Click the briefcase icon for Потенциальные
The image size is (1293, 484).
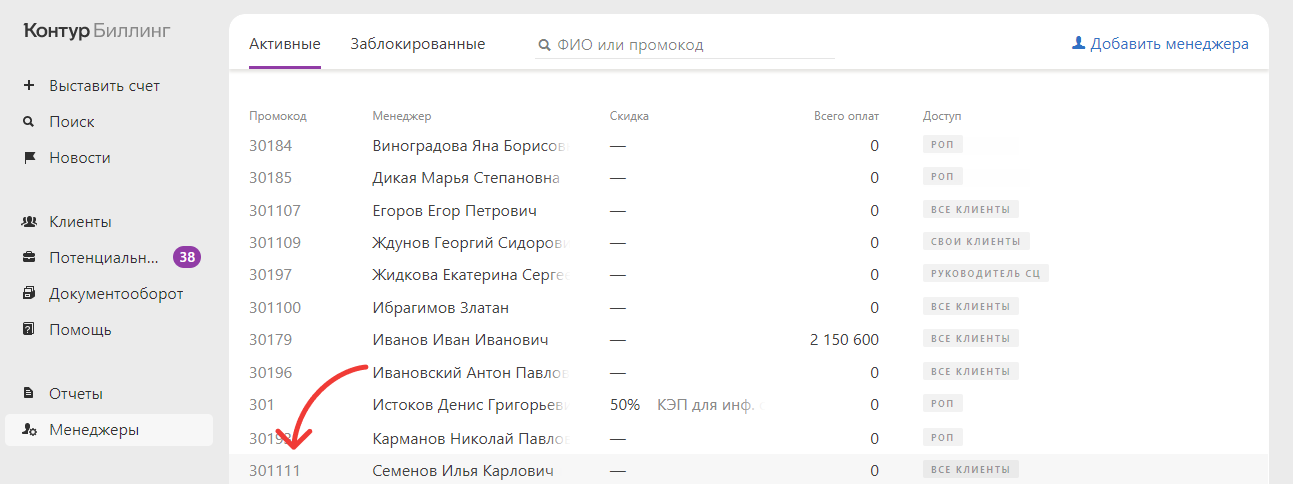pyautogui.click(x=29, y=258)
